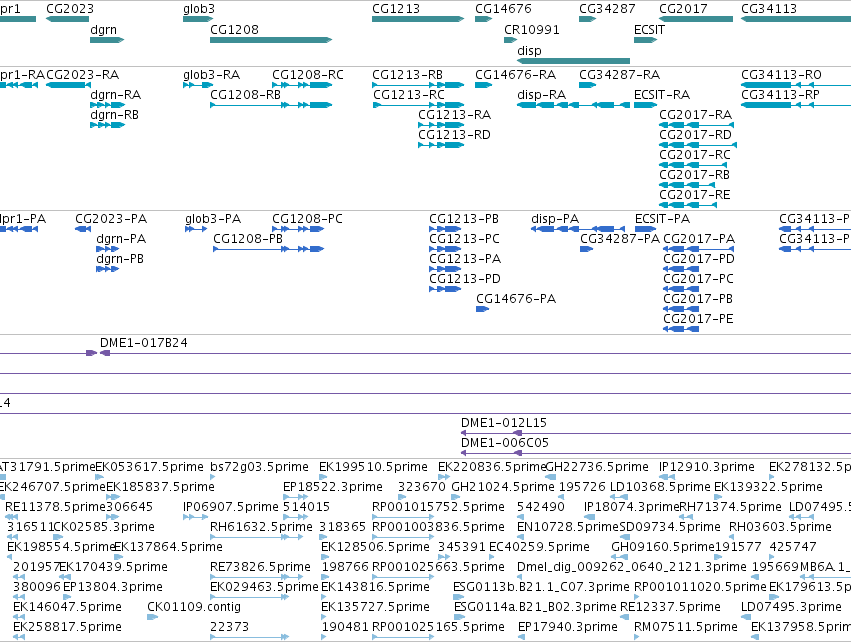
Task: Click the glob3-RA transcript label
Action: (212, 75)
